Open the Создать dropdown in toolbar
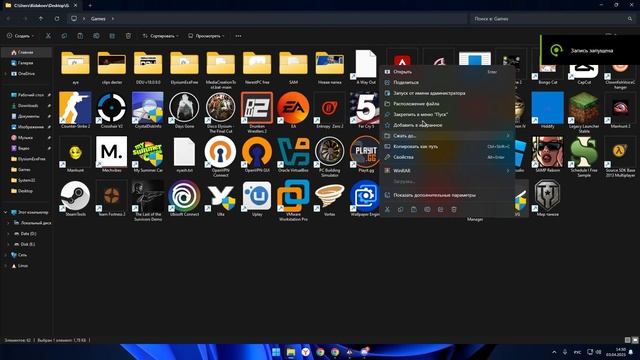This screenshot has width=640, height=360. 20,36
